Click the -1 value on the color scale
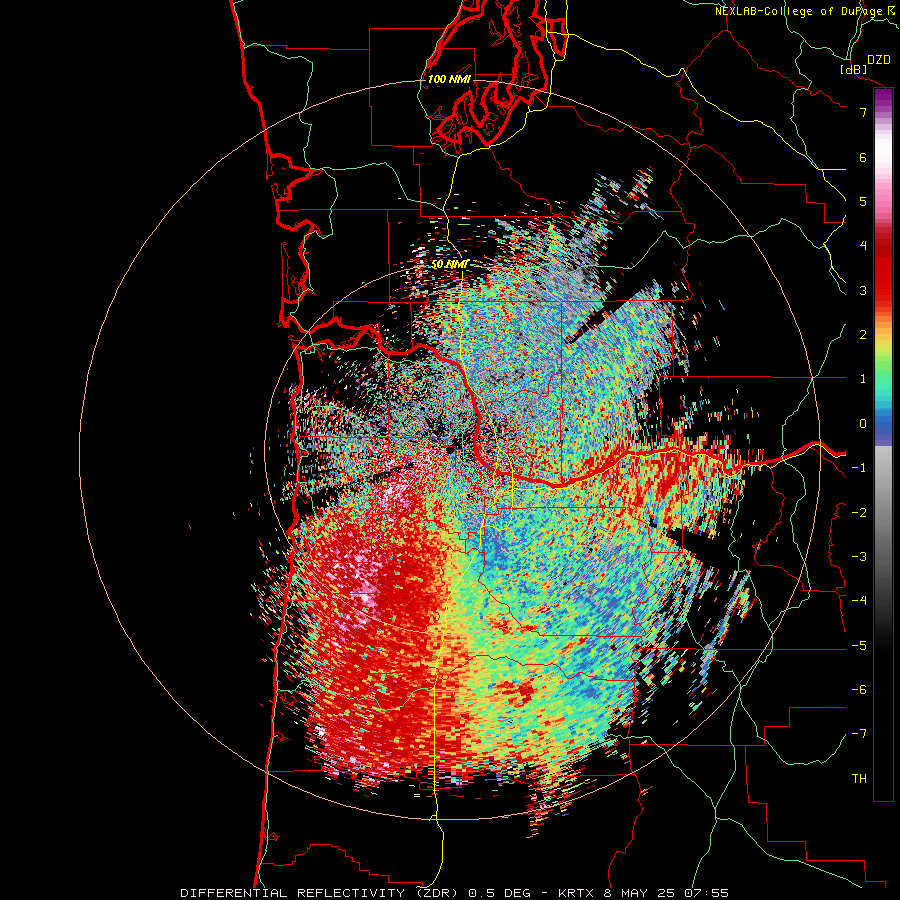Image resolution: width=900 pixels, height=900 pixels. pyautogui.click(x=859, y=468)
